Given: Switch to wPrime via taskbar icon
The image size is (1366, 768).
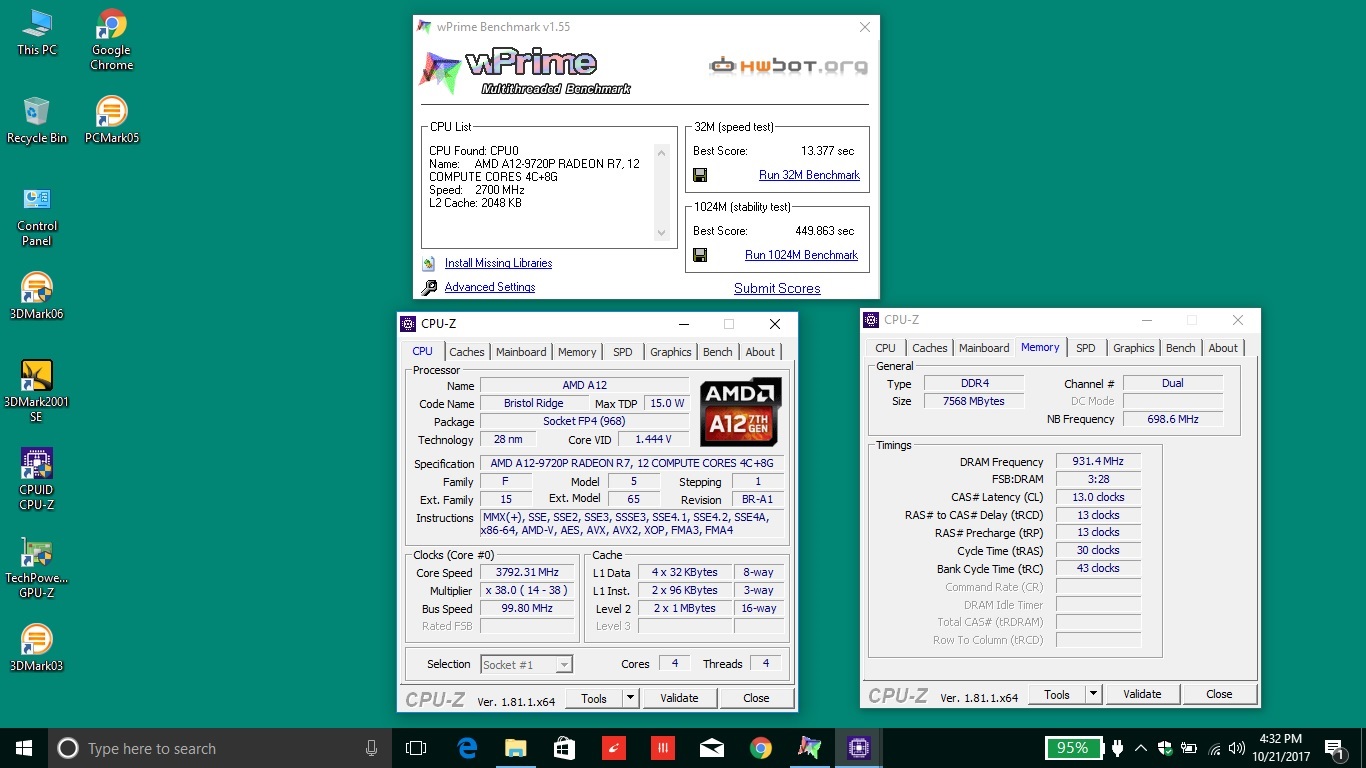Looking at the screenshot, I should (810, 748).
